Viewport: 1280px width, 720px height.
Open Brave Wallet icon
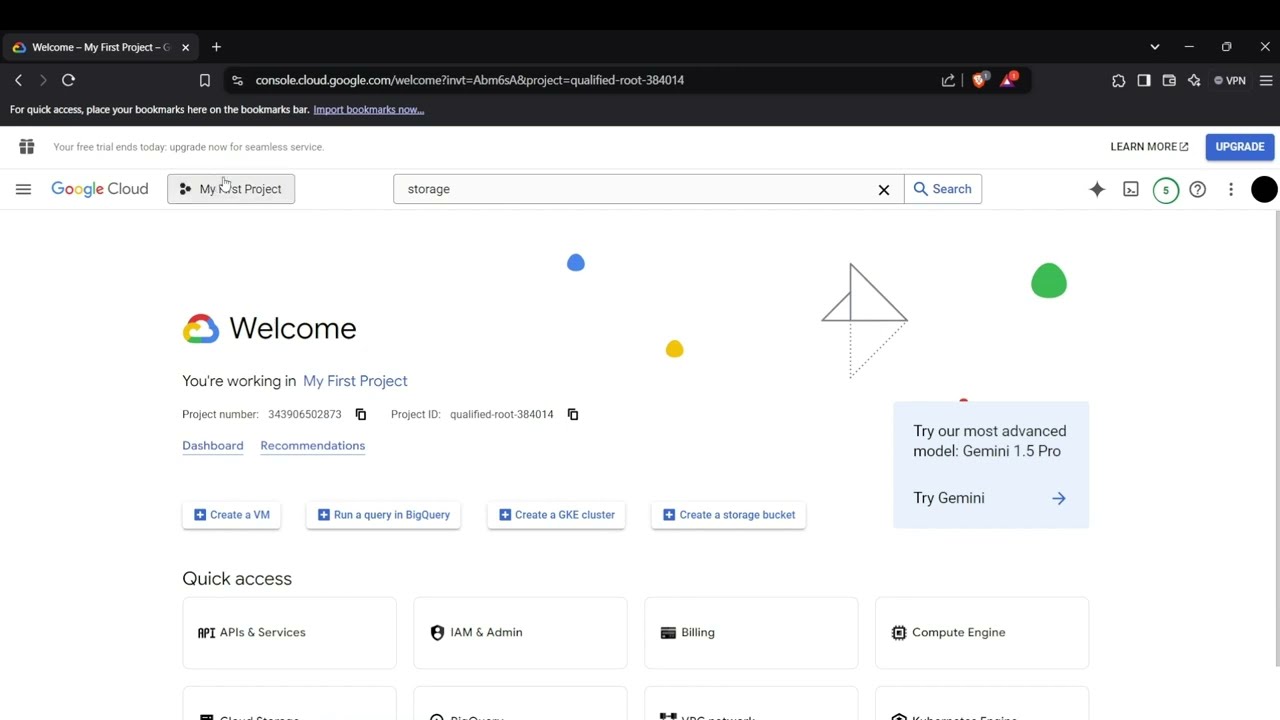1169,80
